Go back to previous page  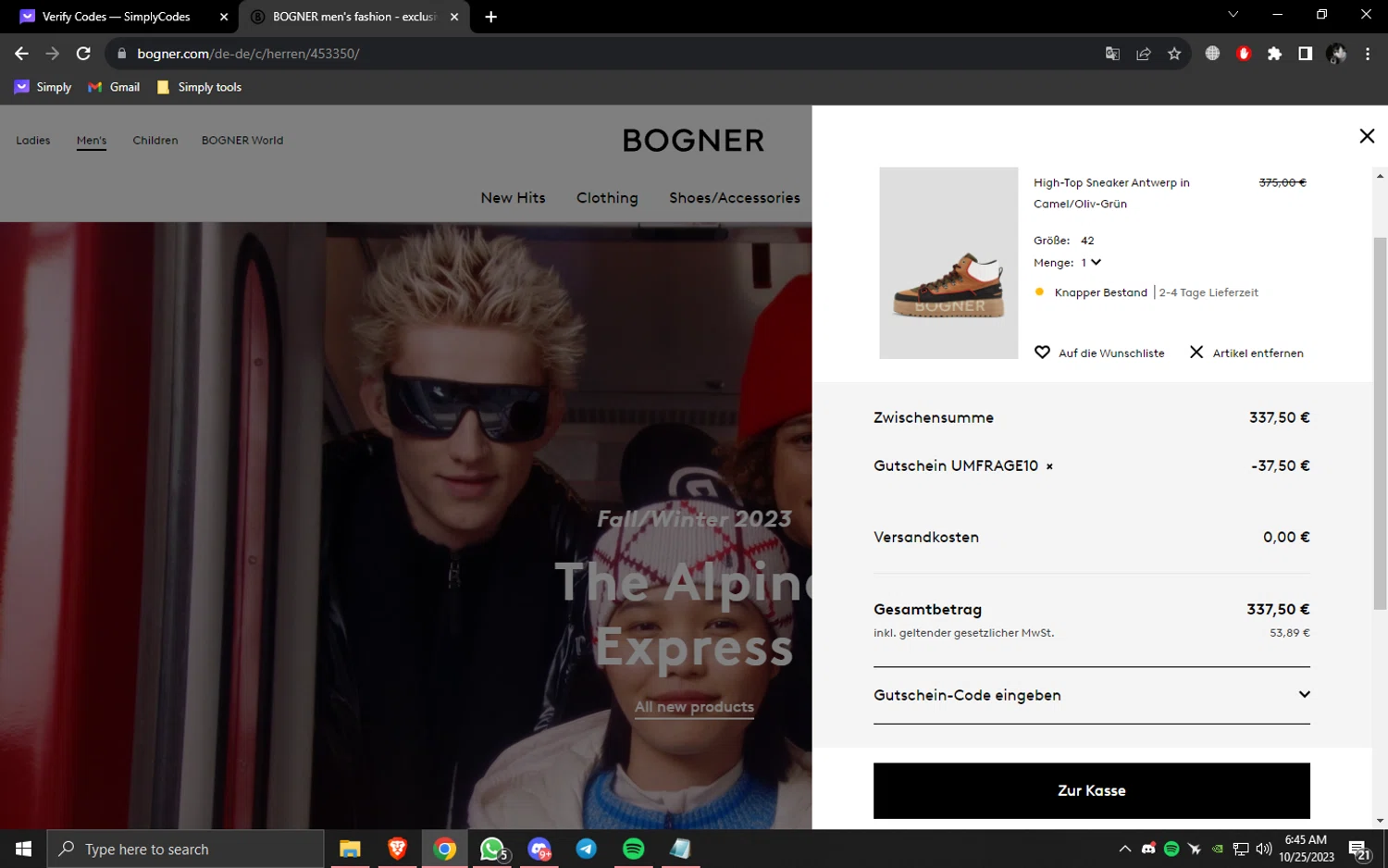coord(21,54)
